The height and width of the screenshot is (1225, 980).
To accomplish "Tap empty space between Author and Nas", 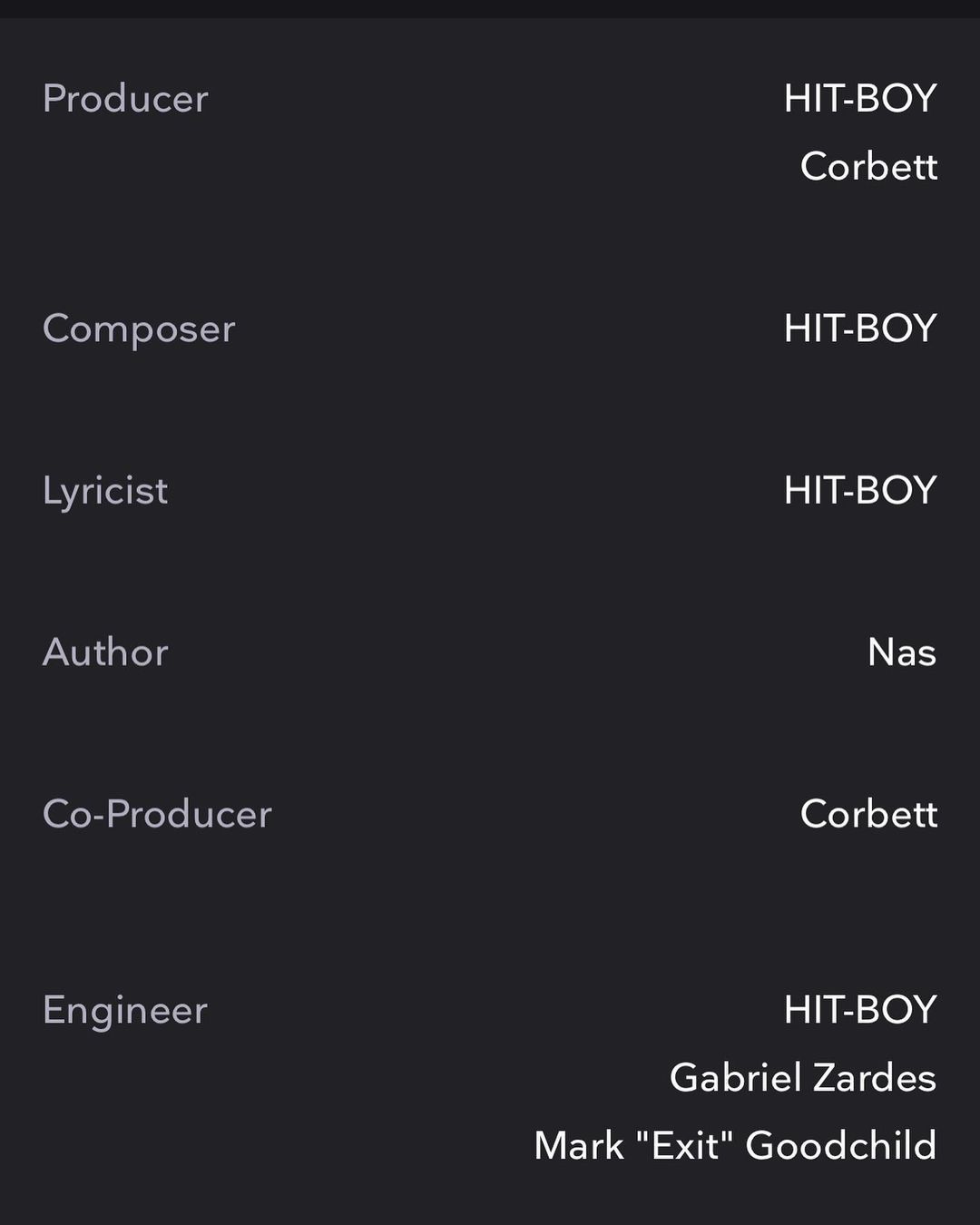I will (x=517, y=652).
